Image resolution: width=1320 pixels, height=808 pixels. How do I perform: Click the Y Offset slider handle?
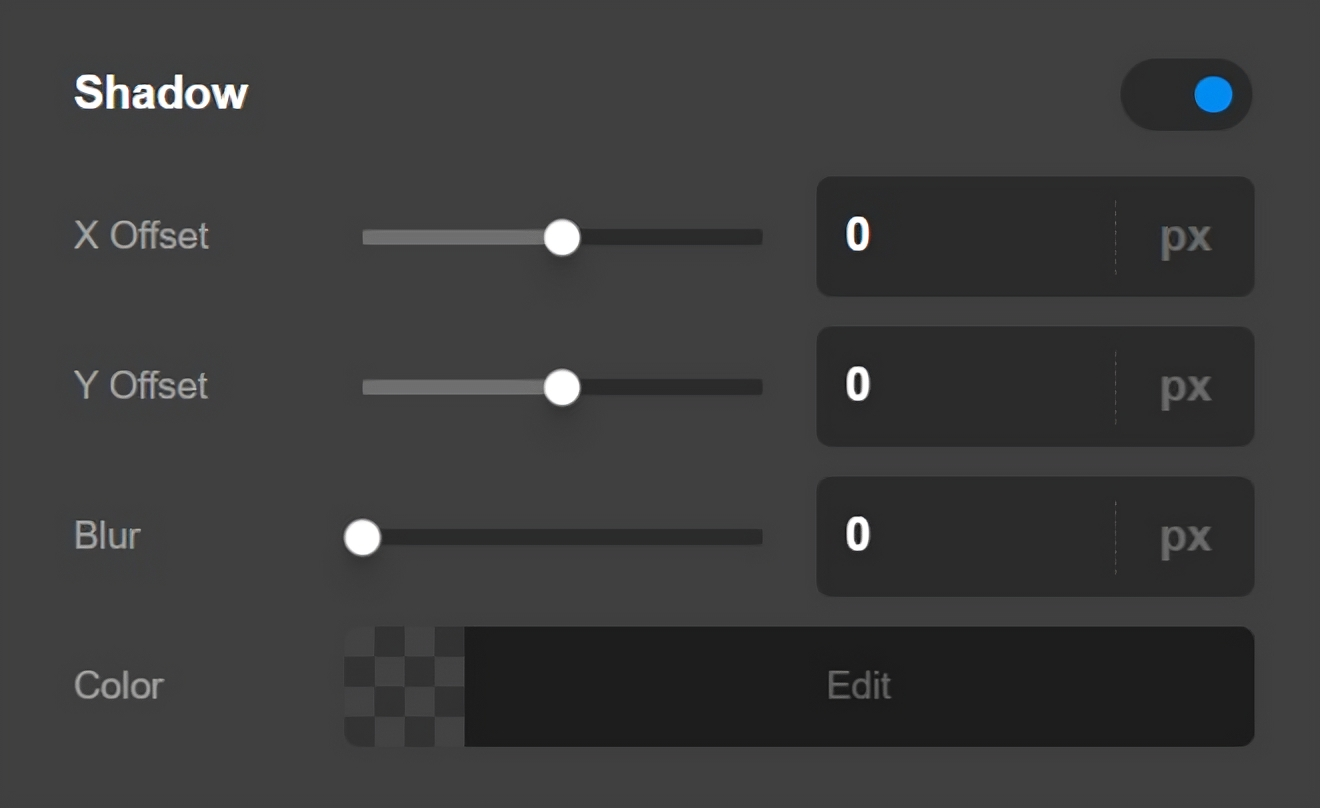[x=562, y=388]
